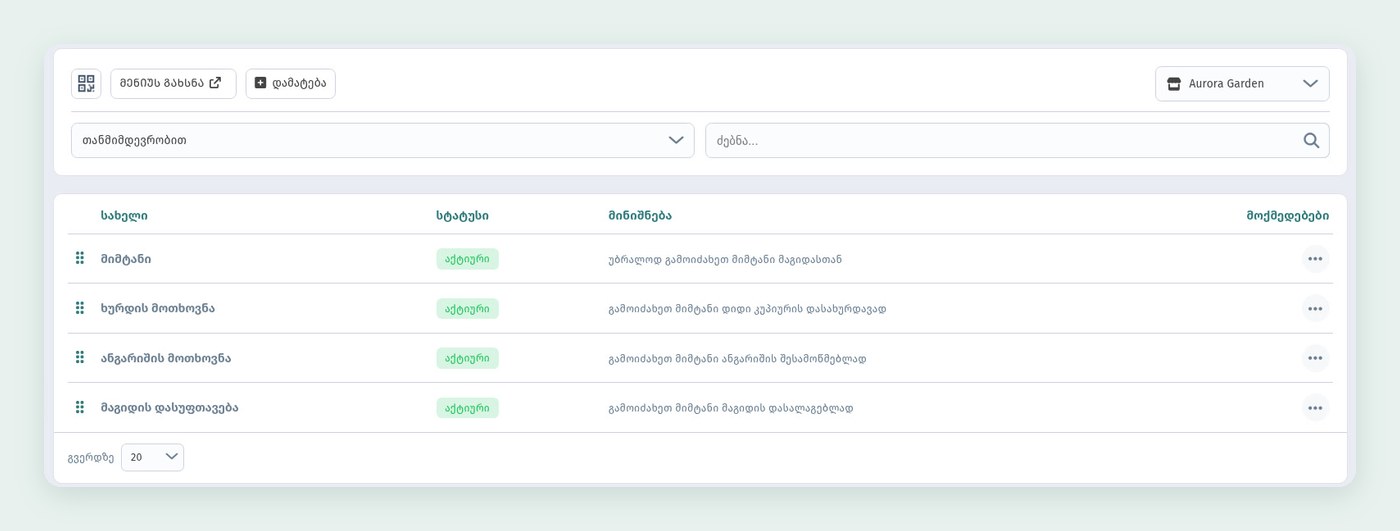Select the ხურდის მოთხოვნა row name
The height and width of the screenshot is (531, 1400).
(x=158, y=308)
